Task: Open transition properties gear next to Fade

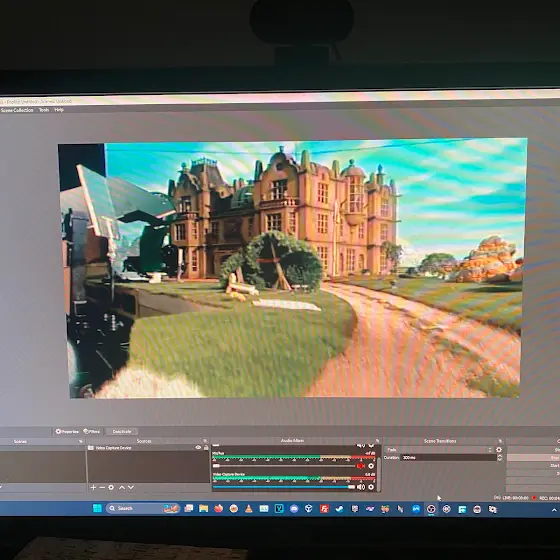Action: coord(499,450)
